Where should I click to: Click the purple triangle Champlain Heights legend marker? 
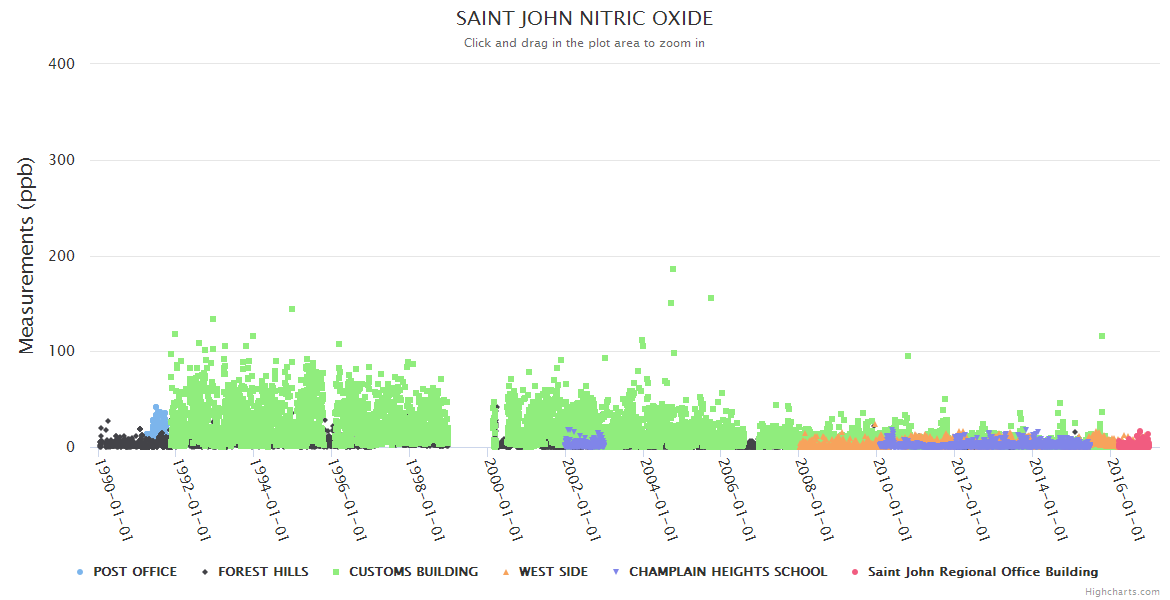point(616,572)
